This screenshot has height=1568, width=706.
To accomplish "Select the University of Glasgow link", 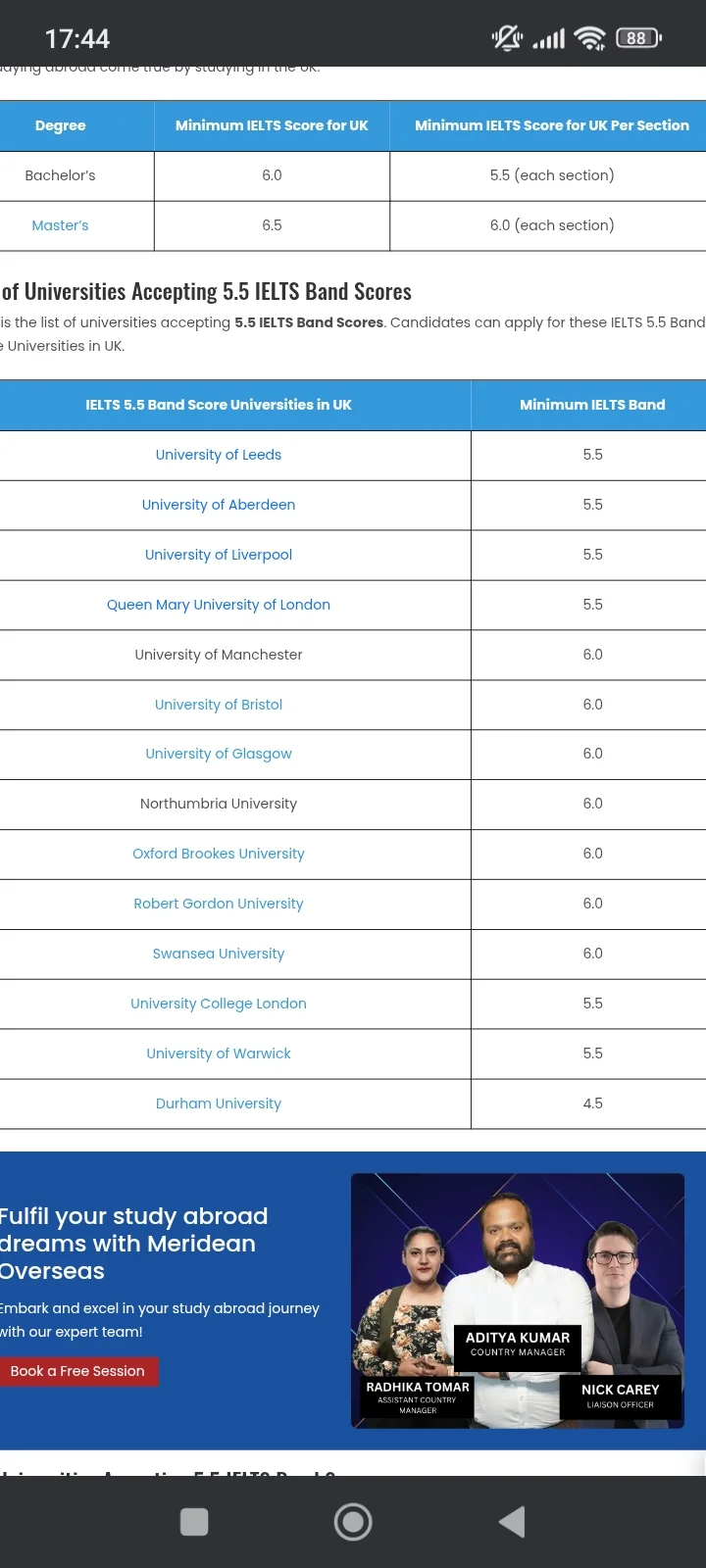I will point(219,754).
